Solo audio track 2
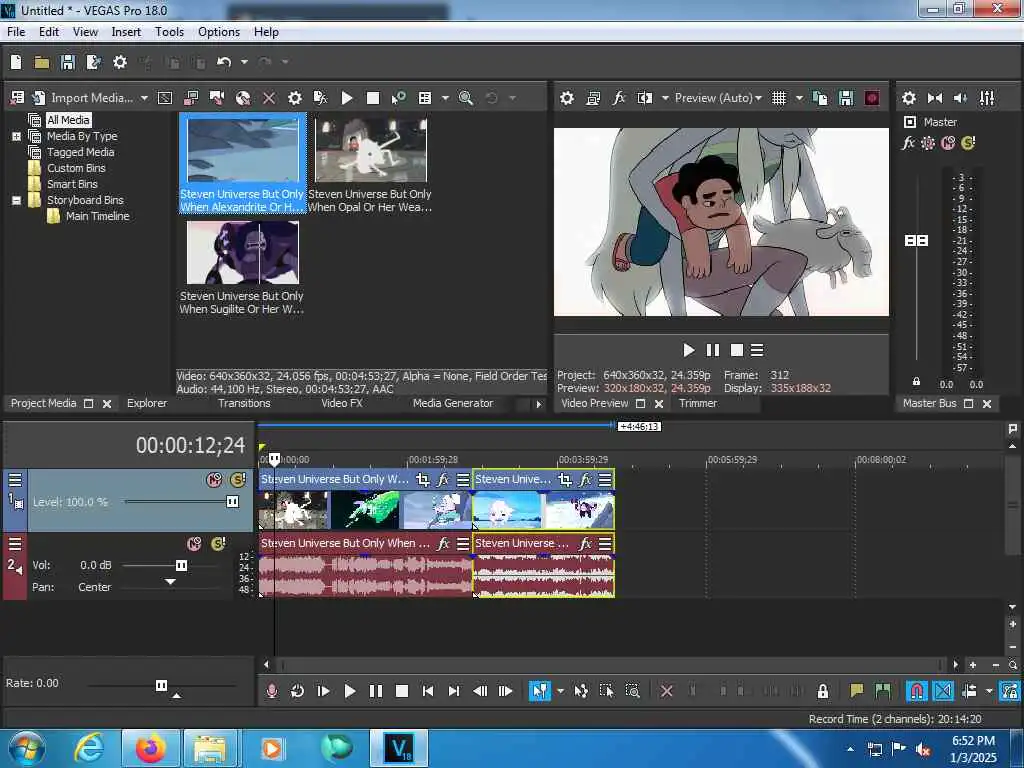The height and width of the screenshot is (768, 1024). click(x=218, y=544)
